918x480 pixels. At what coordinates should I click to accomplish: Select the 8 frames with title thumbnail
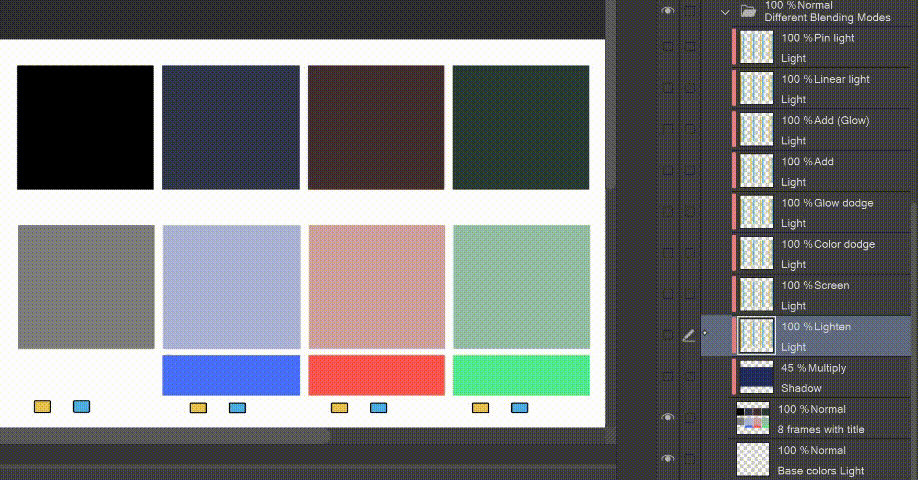[x=753, y=418]
